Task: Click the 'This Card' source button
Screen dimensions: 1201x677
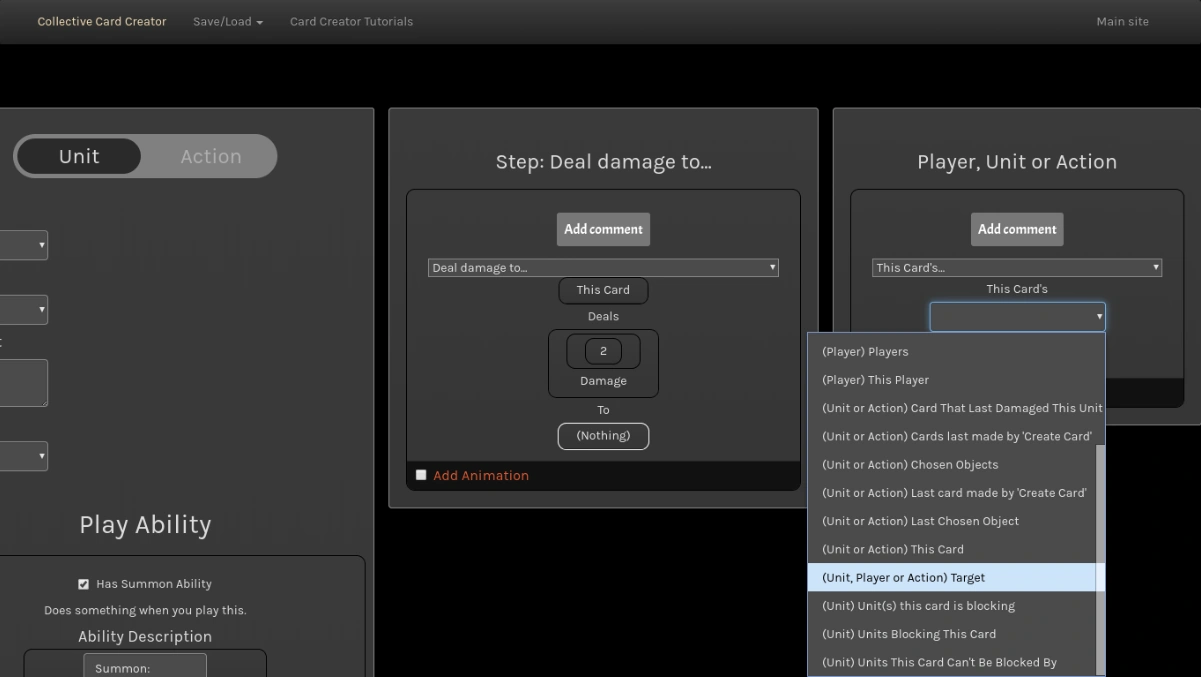Action: pos(603,290)
